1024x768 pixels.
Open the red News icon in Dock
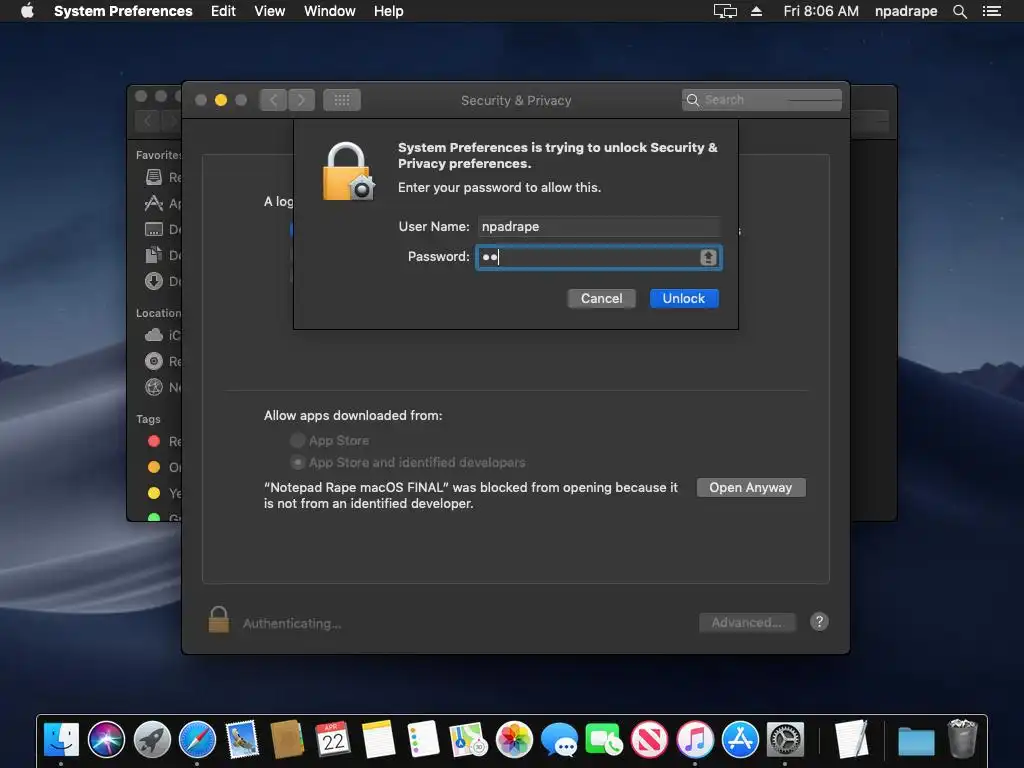pyautogui.click(x=649, y=739)
